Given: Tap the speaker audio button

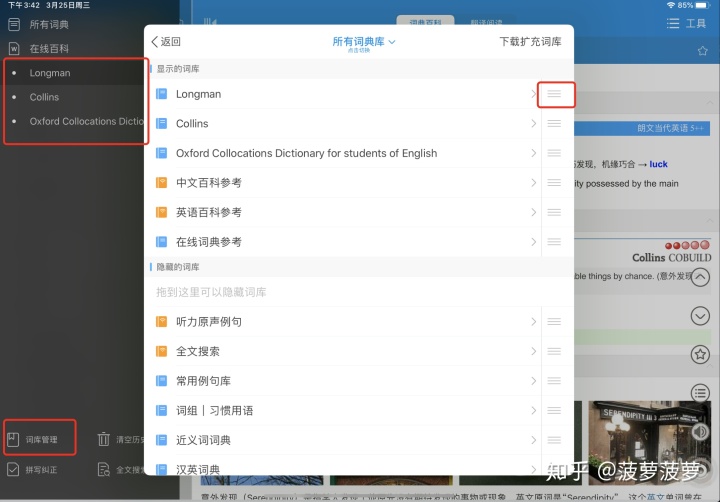Looking at the screenshot, I should tap(700, 432).
